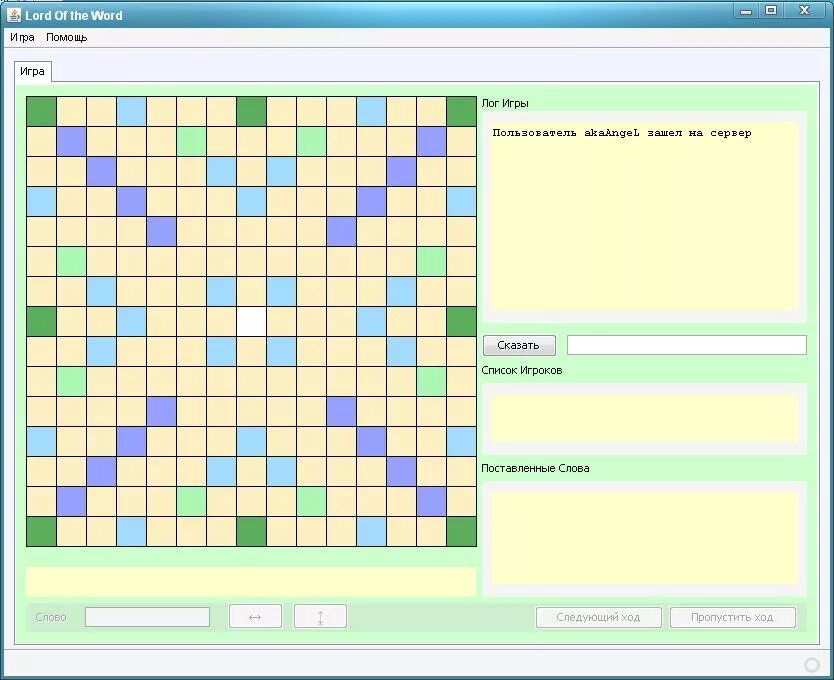Open the Помощь menu

coord(66,37)
